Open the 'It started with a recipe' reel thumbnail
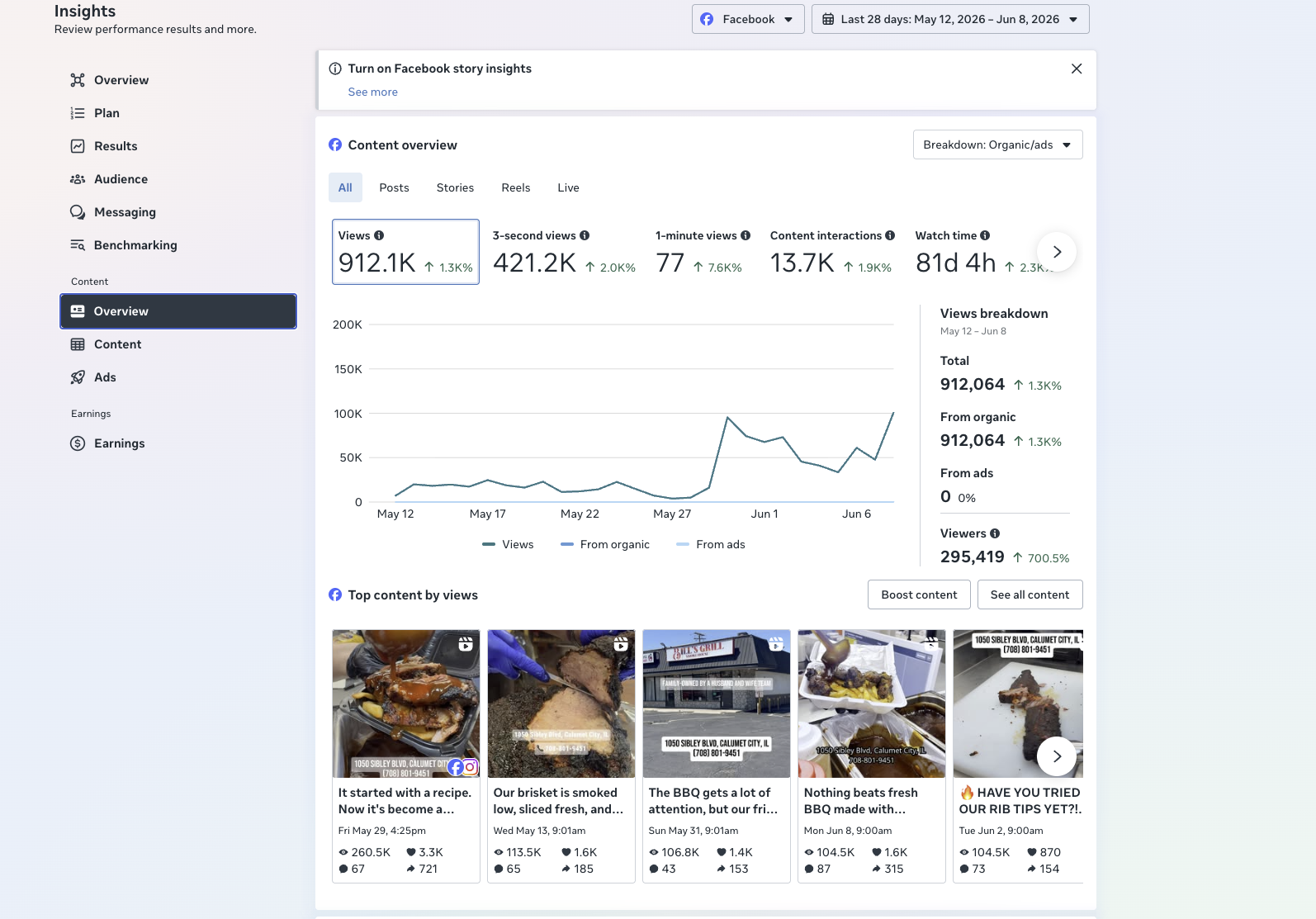The width and height of the screenshot is (1316, 919). point(405,703)
